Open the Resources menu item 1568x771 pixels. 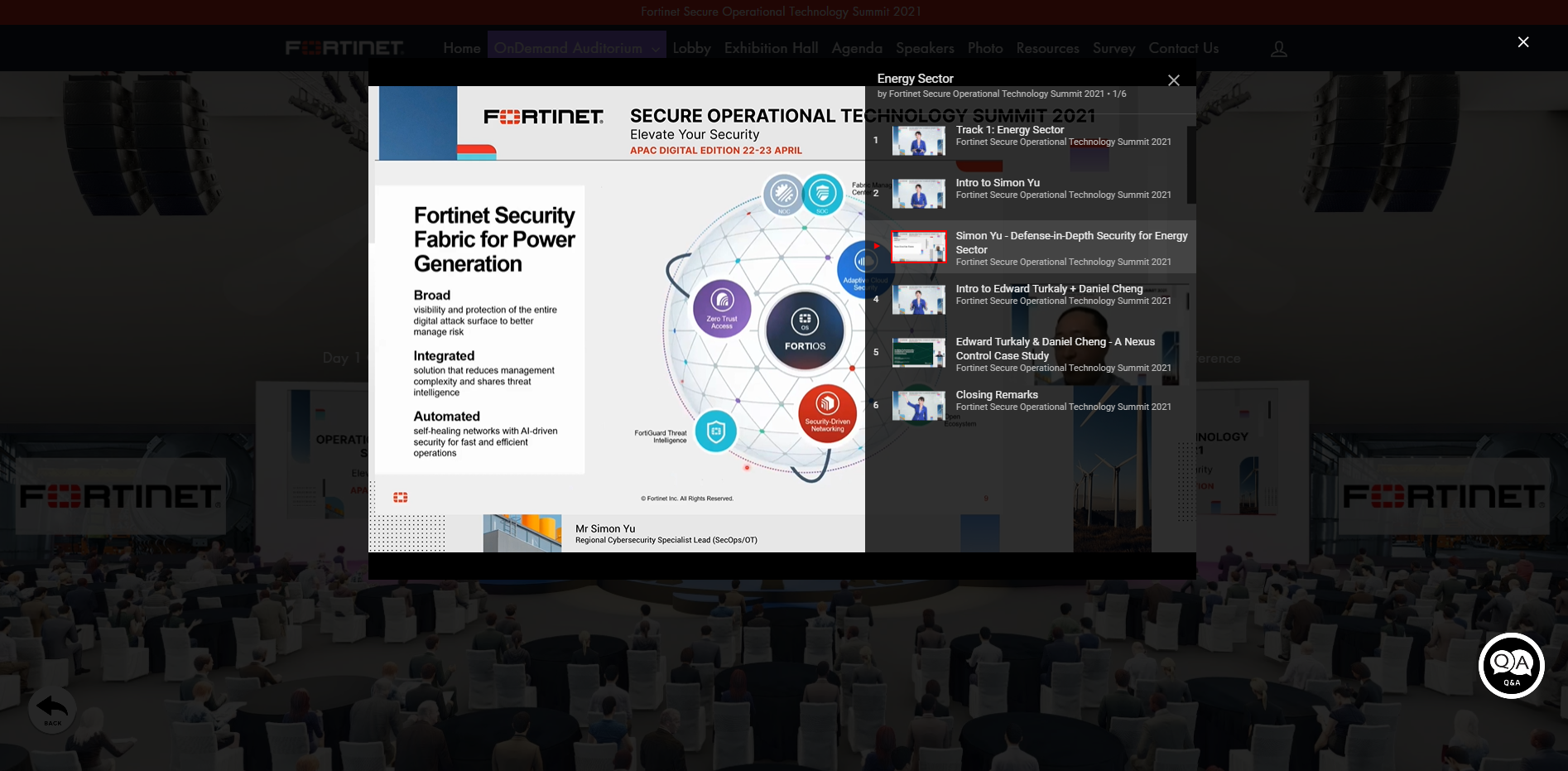point(1047,48)
